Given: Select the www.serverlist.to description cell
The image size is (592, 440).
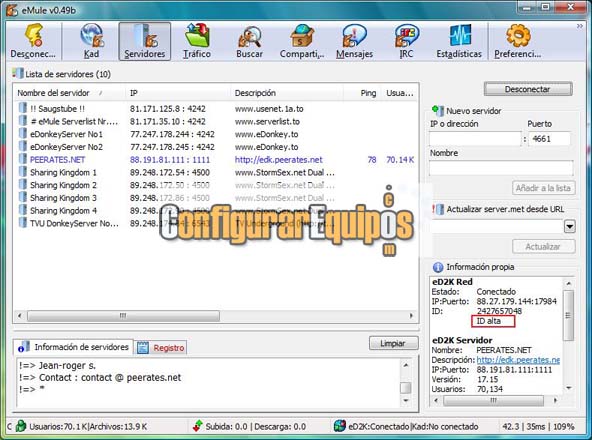Looking at the screenshot, I should point(267,122).
